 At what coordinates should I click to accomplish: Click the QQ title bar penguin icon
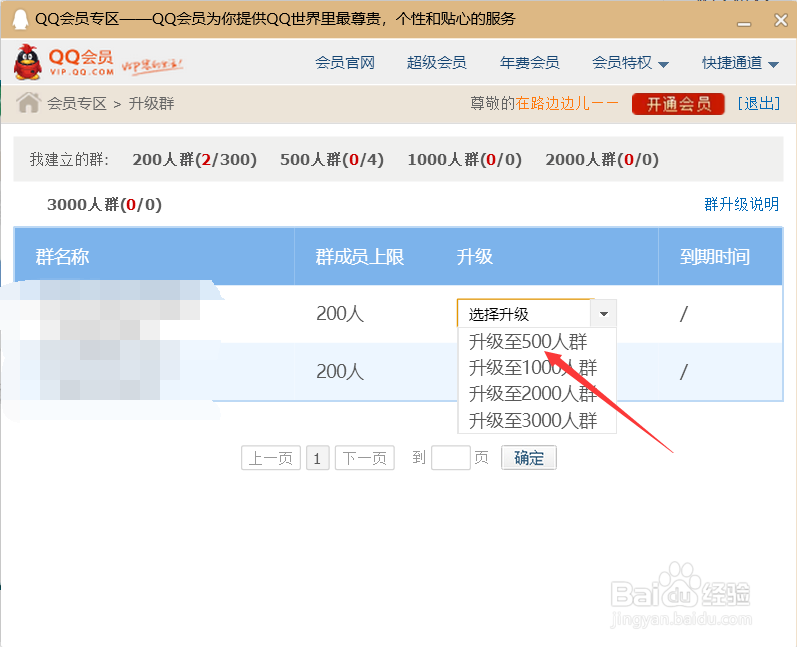(x=20, y=19)
